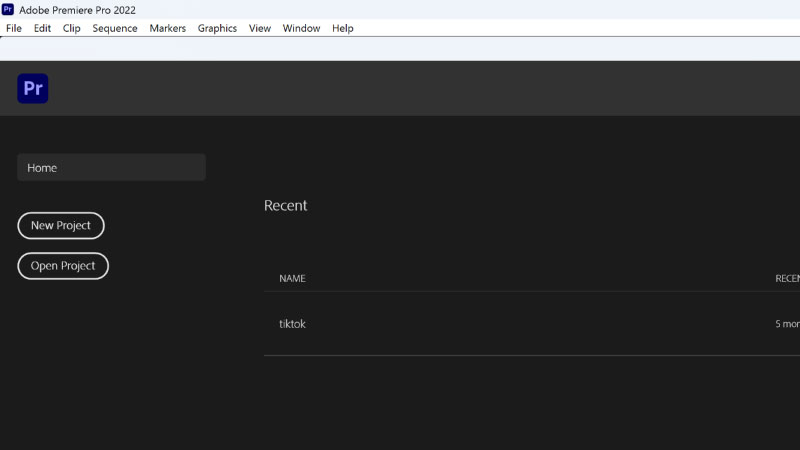
Task: Create a project with New Project button
Action: tap(61, 226)
